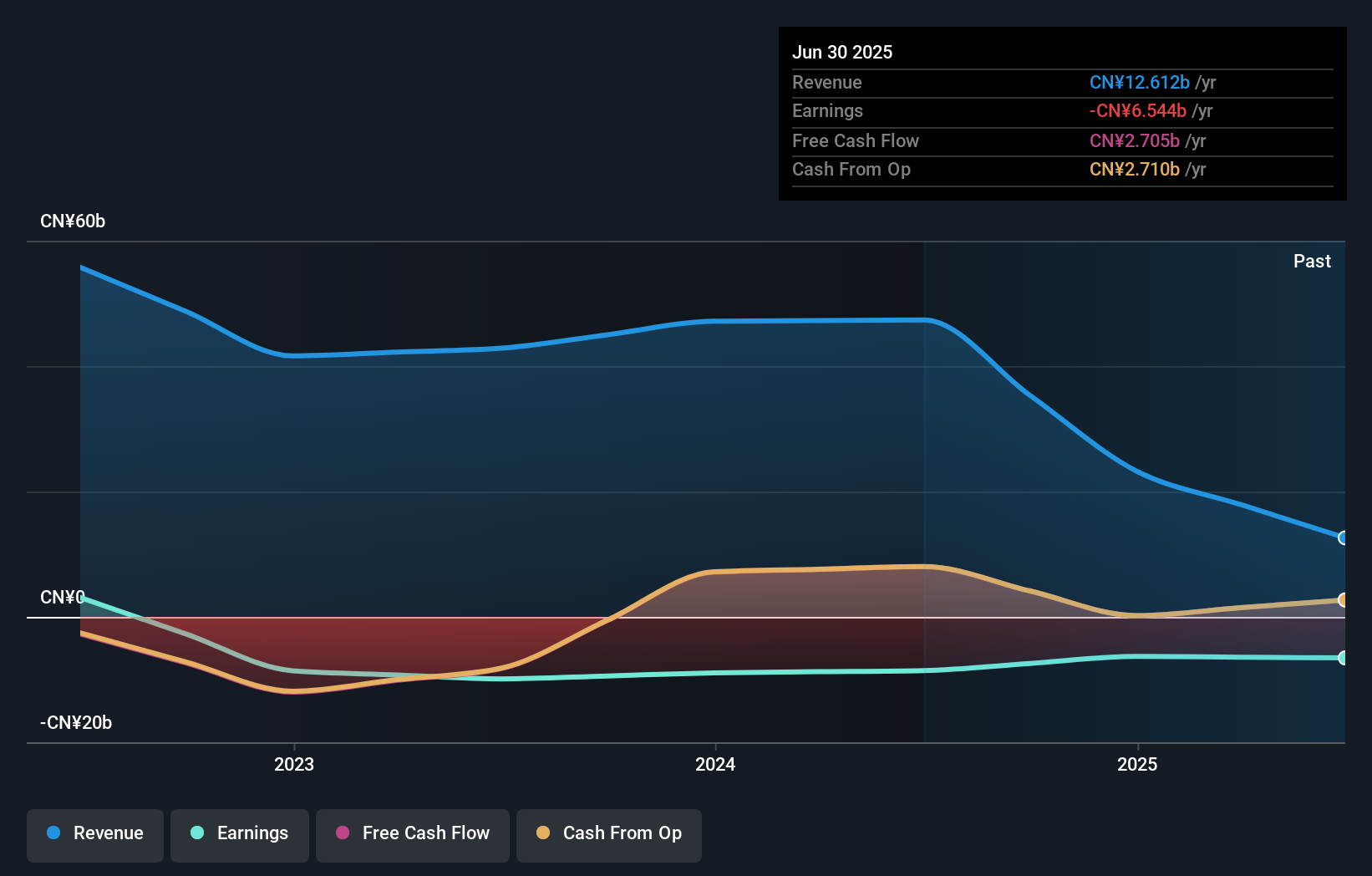
Task: Click the orange Cash From Op legend dot
Action: (x=543, y=833)
